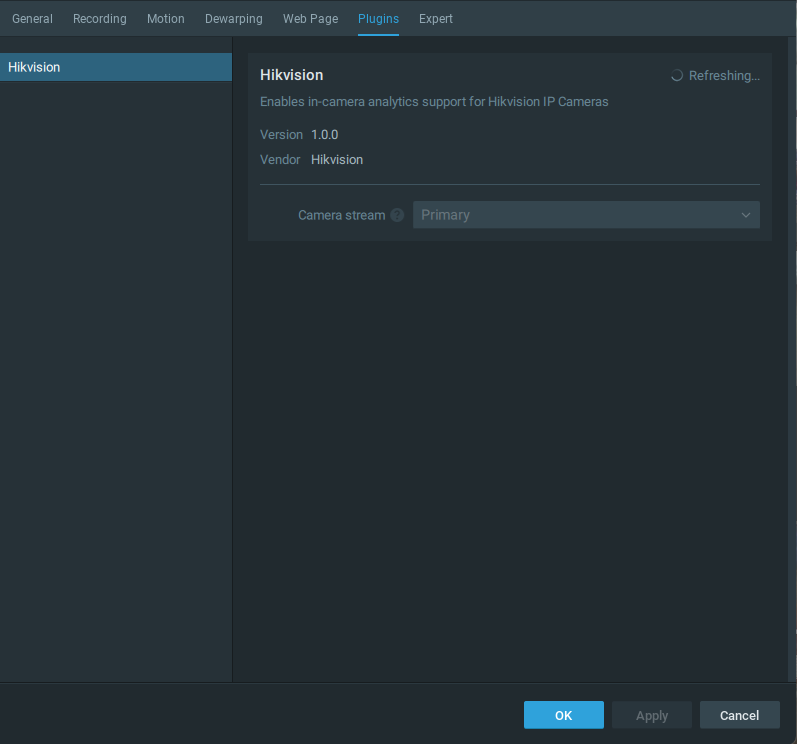Click the refreshing spinner icon

(x=677, y=75)
